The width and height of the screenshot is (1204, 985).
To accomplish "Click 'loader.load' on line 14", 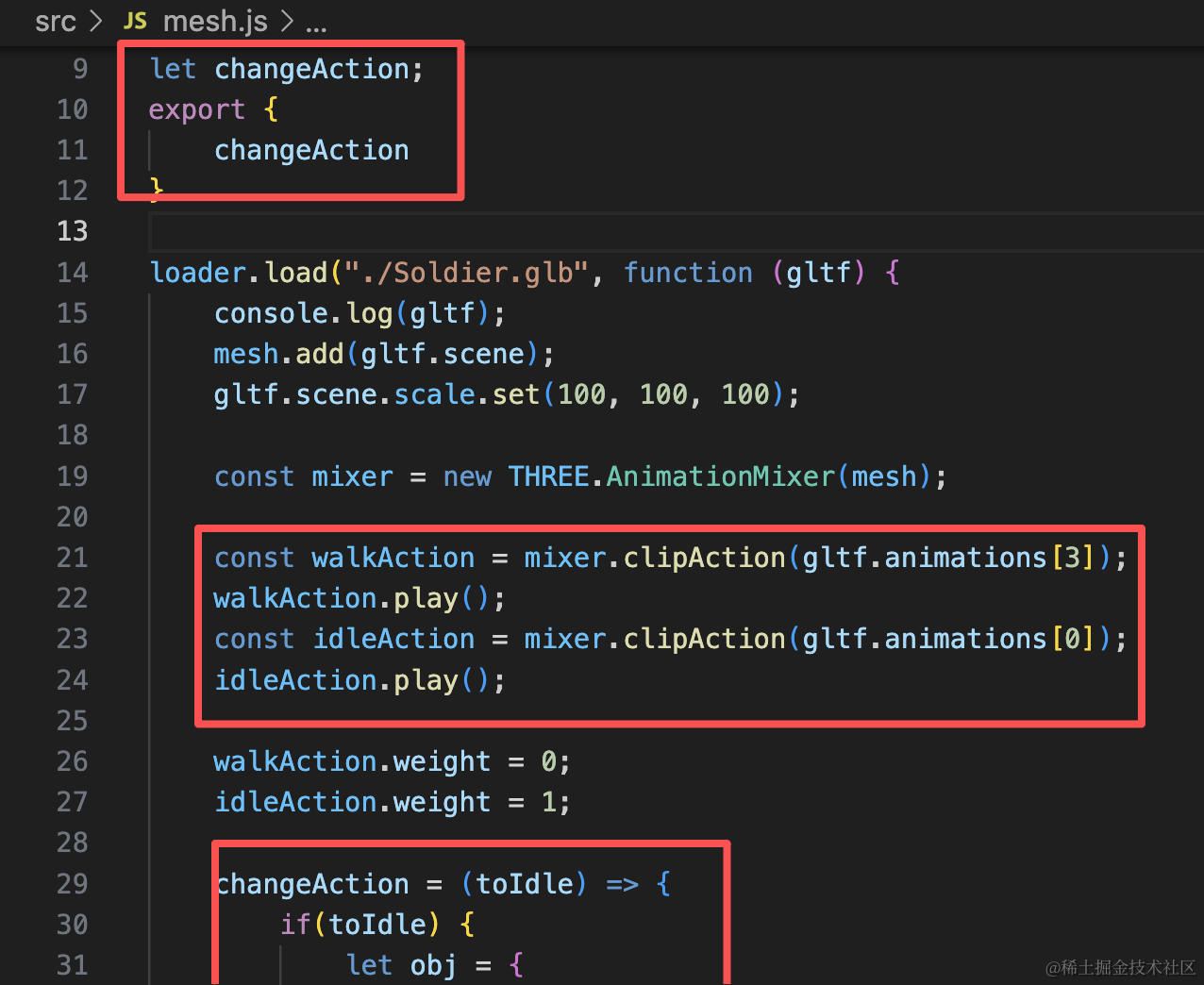I will [239, 273].
